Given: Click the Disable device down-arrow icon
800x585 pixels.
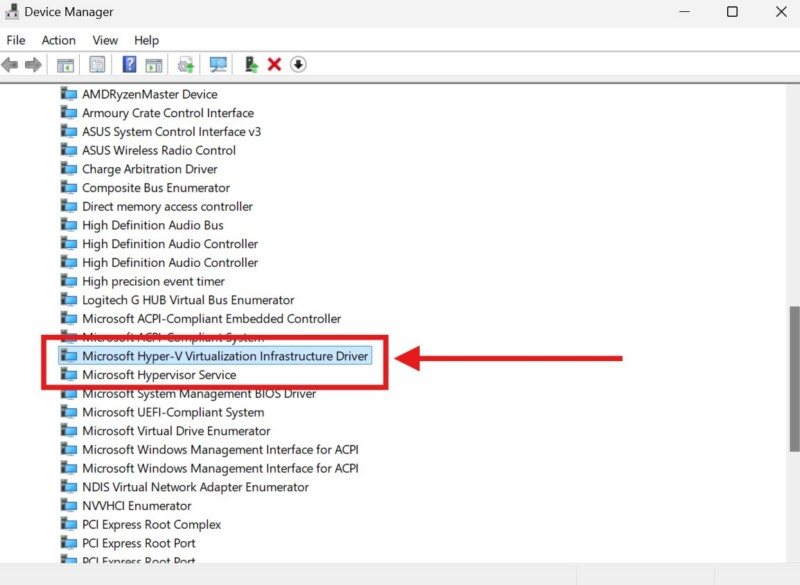Looking at the screenshot, I should (298, 65).
